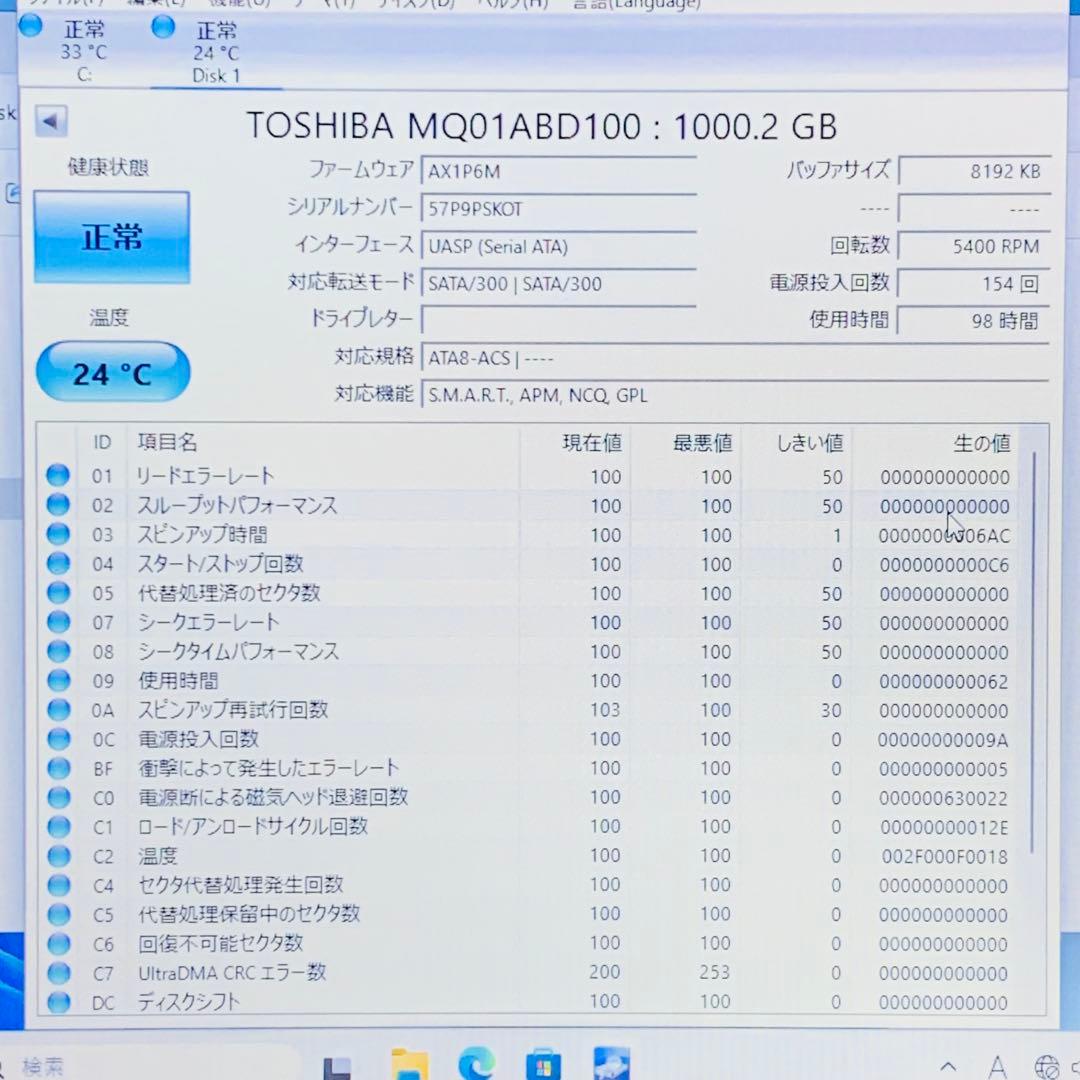1080x1080 pixels.
Task: Open Microsoft Edge from the taskbar
Action: tap(477, 1063)
